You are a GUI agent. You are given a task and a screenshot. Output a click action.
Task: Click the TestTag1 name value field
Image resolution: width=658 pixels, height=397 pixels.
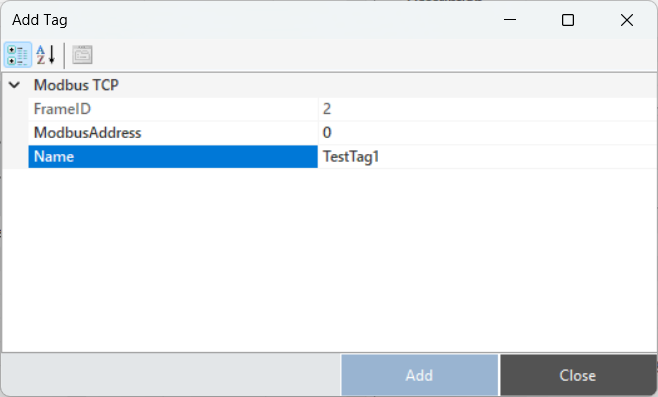click(488, 157)
